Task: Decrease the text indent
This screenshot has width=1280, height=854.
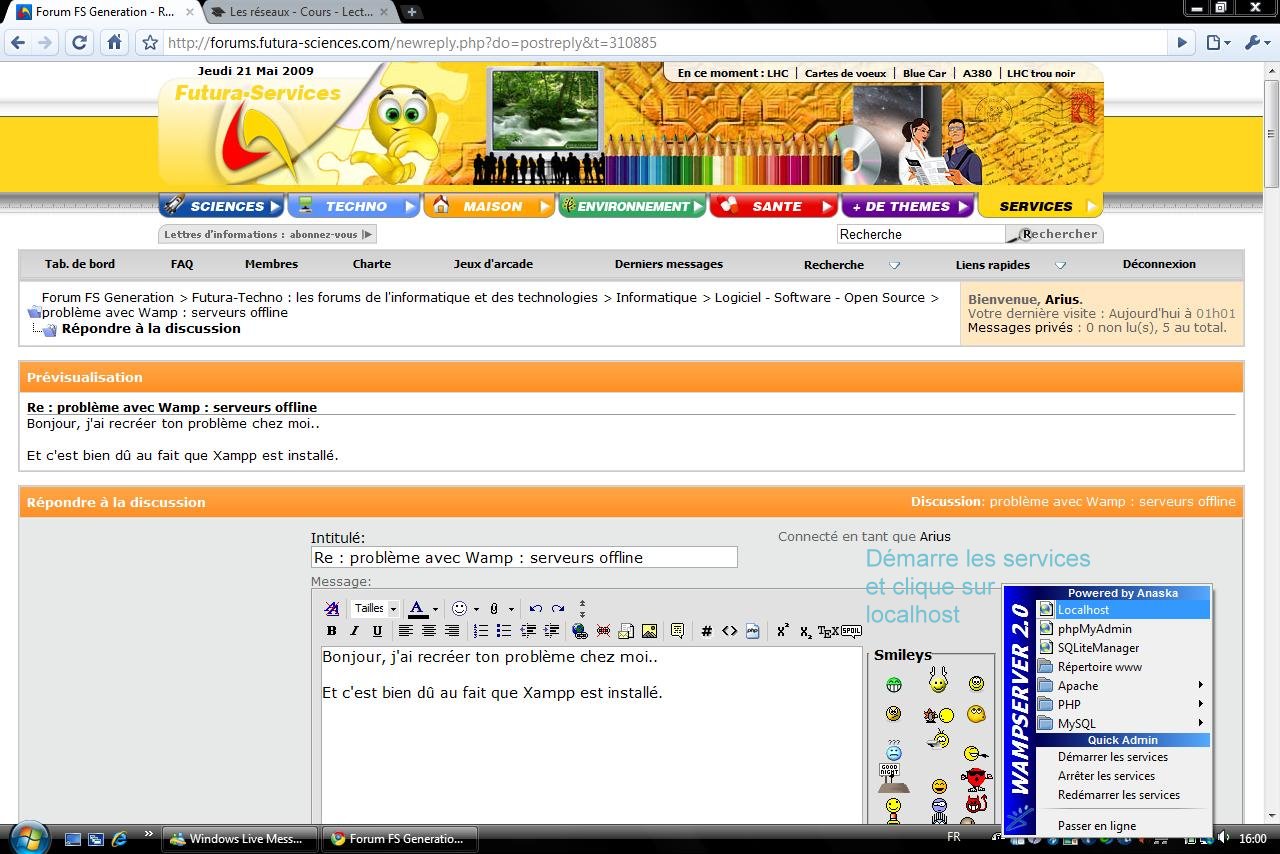Action: [528, 631]
